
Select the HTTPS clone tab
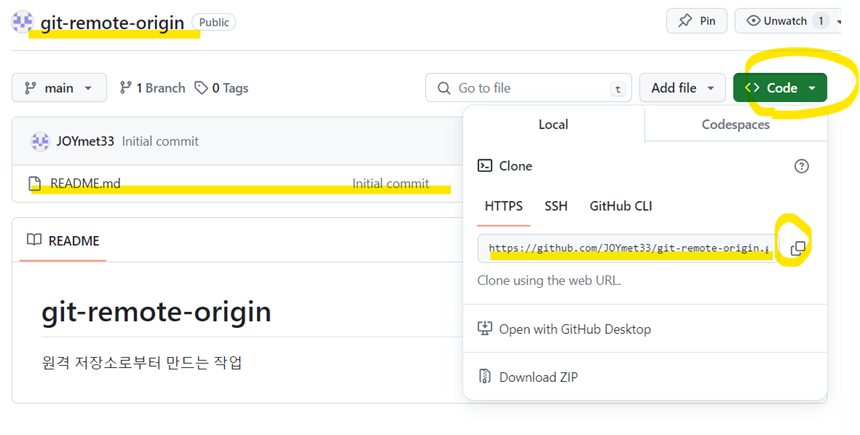click(503, 206)
